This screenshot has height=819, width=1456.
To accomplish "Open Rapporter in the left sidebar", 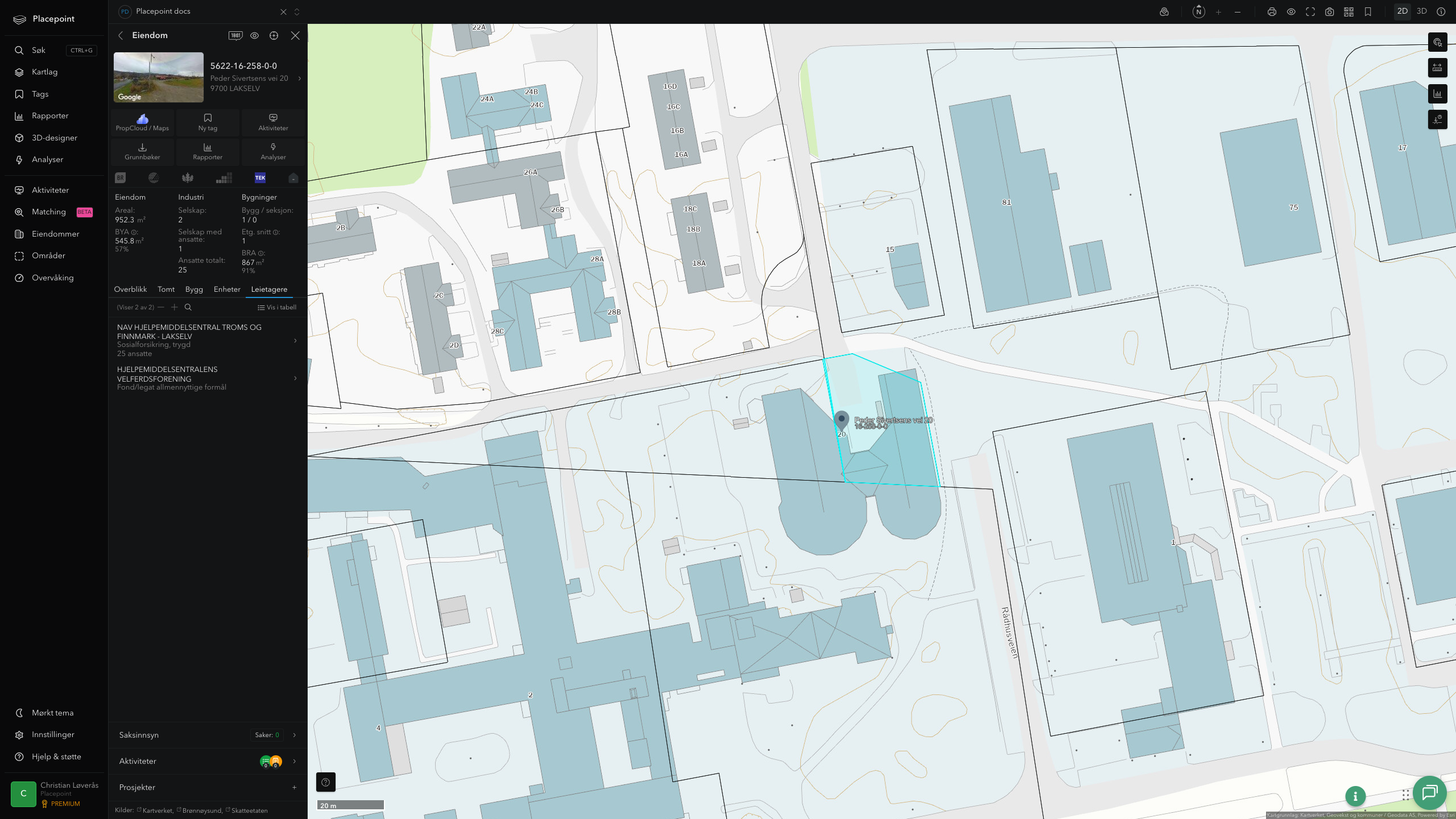I will 50,116.
